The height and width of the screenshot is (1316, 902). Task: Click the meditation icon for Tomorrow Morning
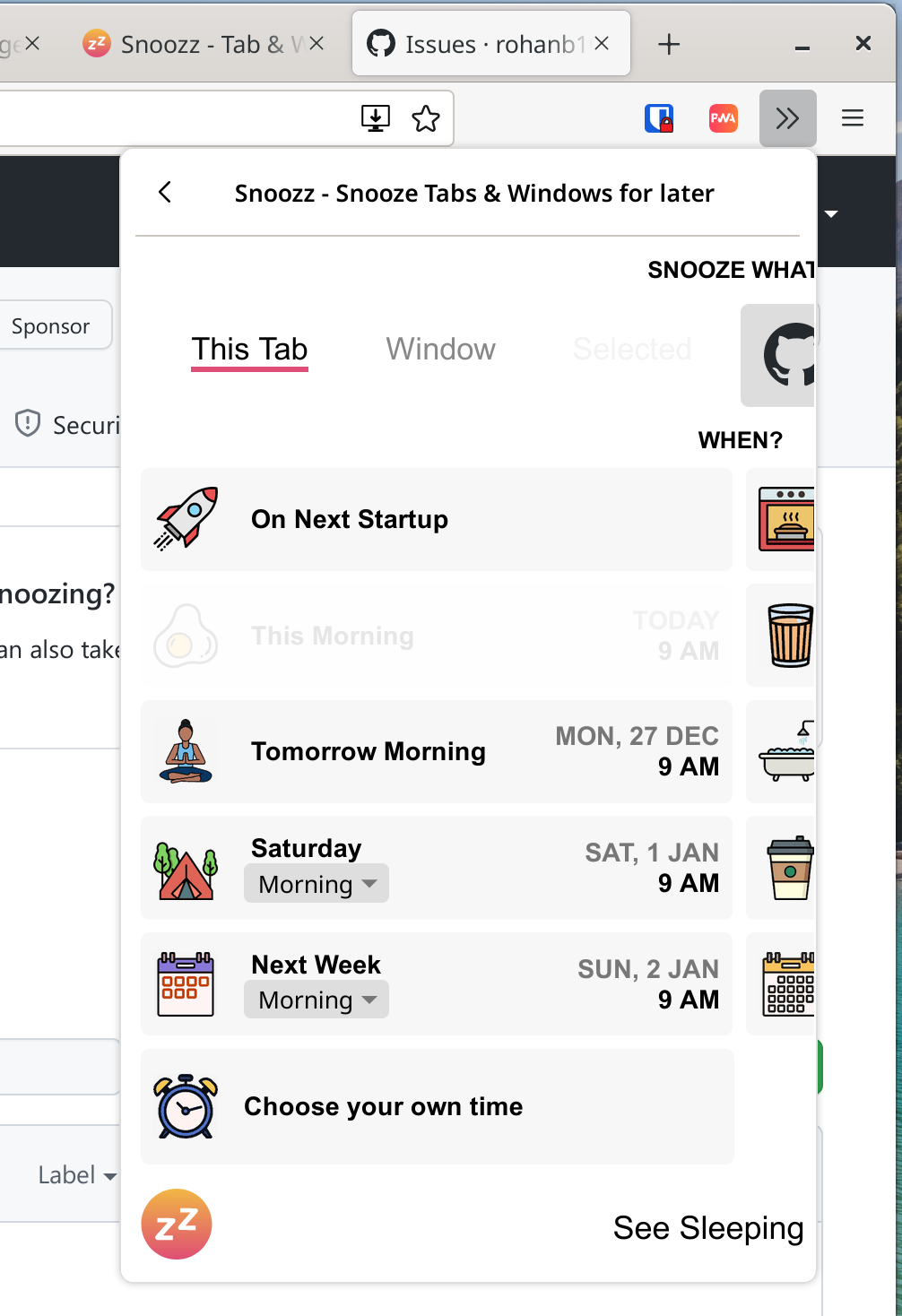pyautogui.click(x=186, y=751)
